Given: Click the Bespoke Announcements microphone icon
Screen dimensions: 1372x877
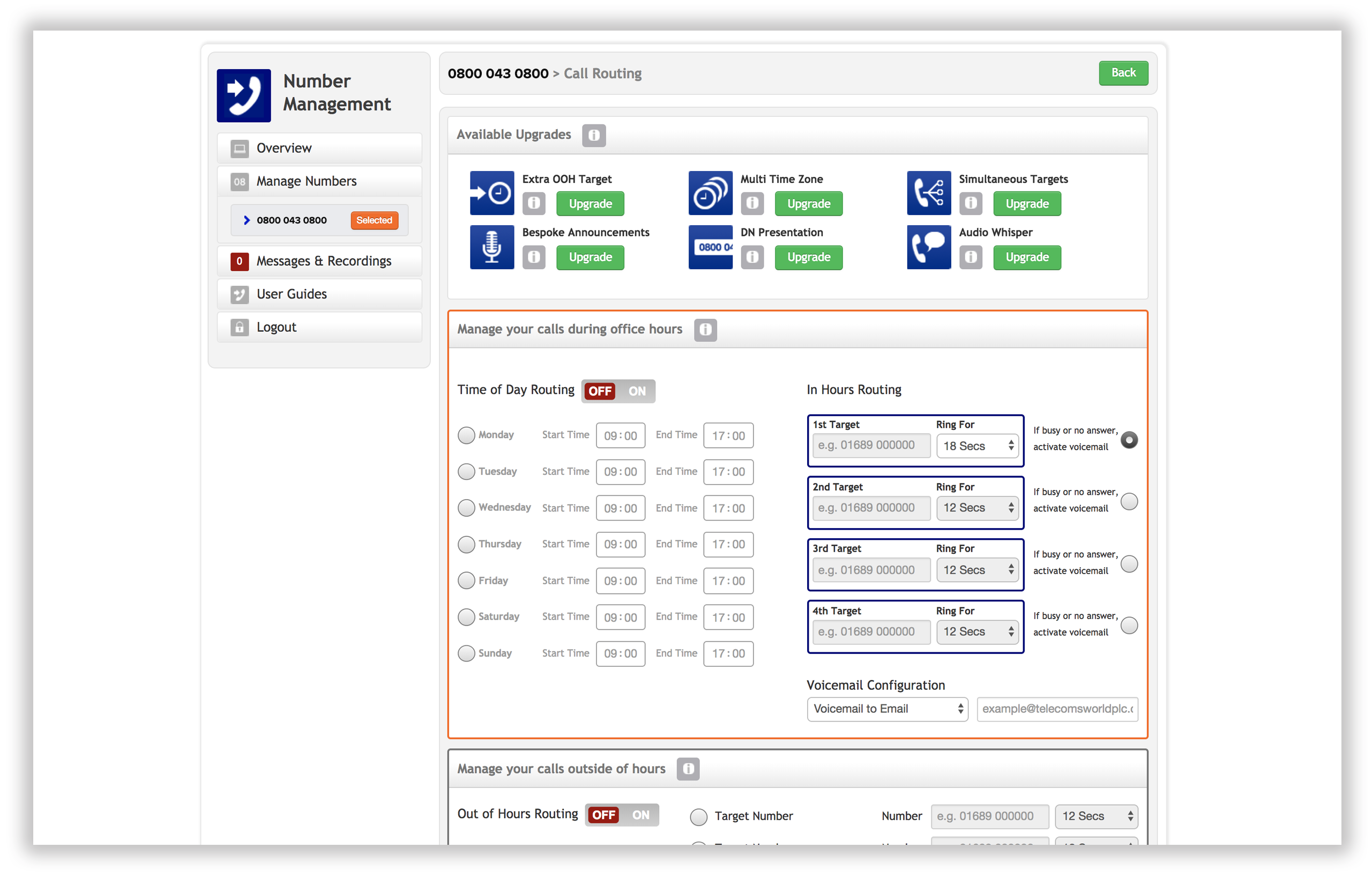Looking at the screenshot, I should tap(491, 247).
